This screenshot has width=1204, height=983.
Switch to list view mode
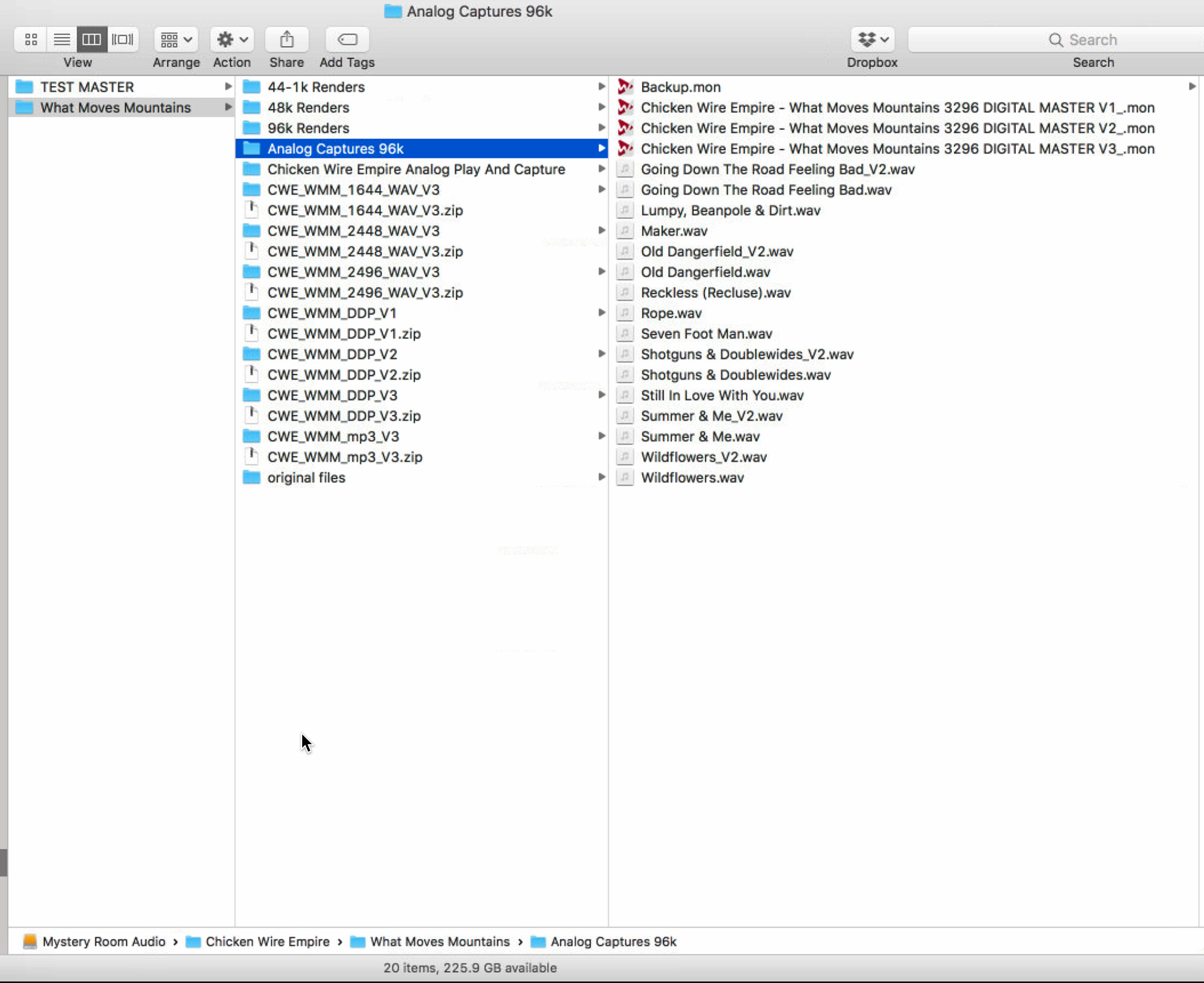pos(62,40)
